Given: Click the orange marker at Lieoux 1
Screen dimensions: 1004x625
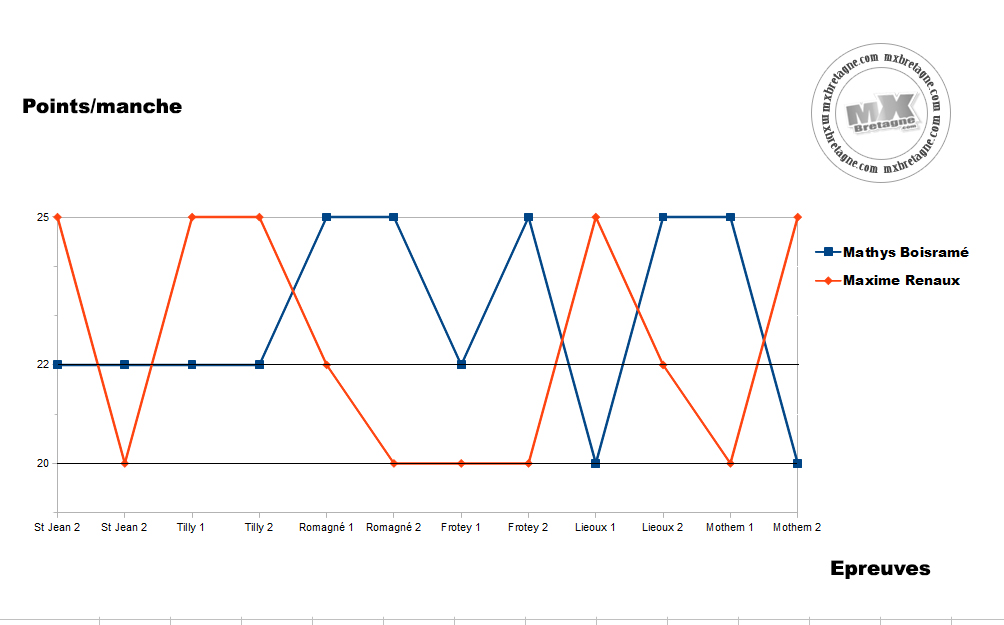Looking at the screenshot, I should pyautogui.click(x=595, y=217).
